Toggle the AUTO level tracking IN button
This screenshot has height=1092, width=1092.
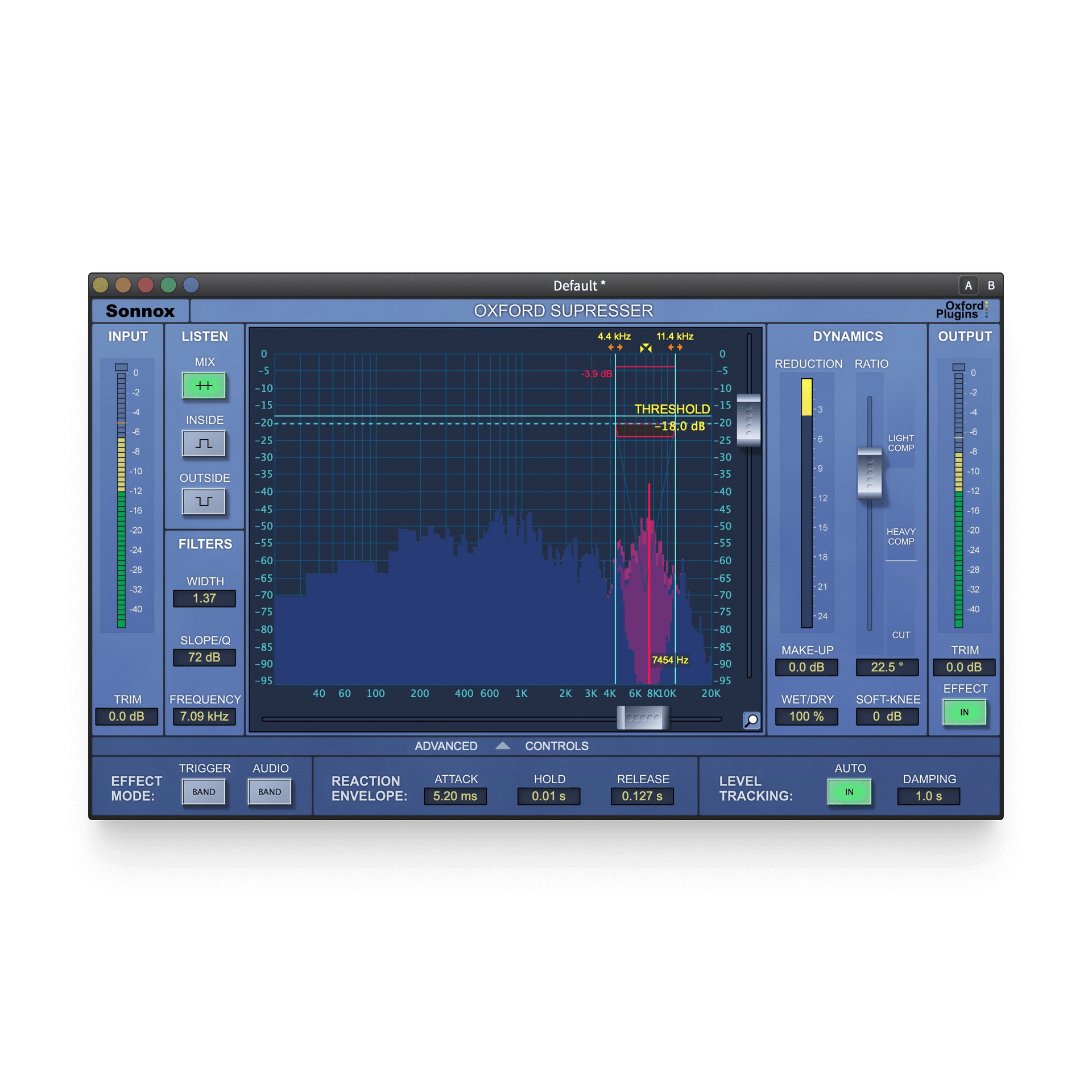tap(849, 792)
